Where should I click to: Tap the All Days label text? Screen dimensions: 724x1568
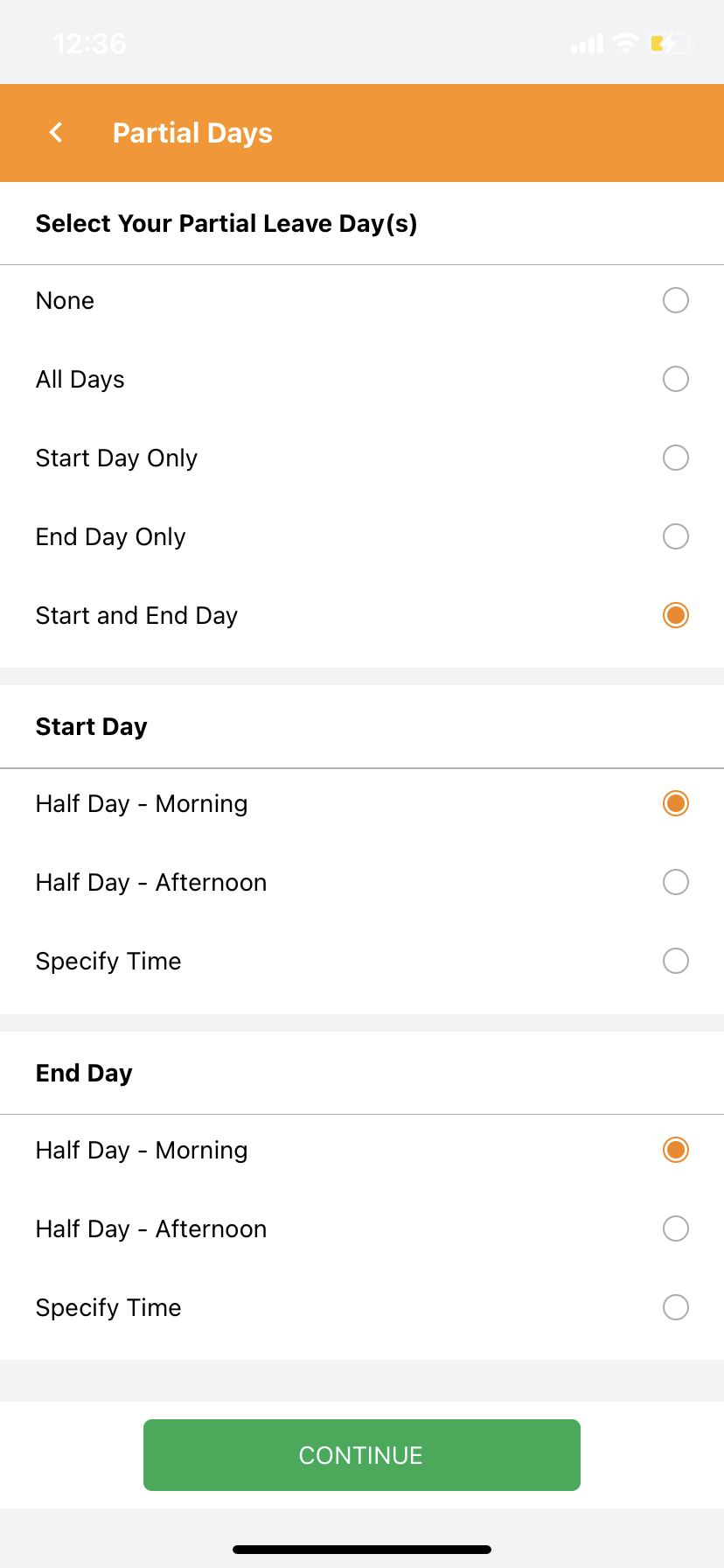[80, 380]
